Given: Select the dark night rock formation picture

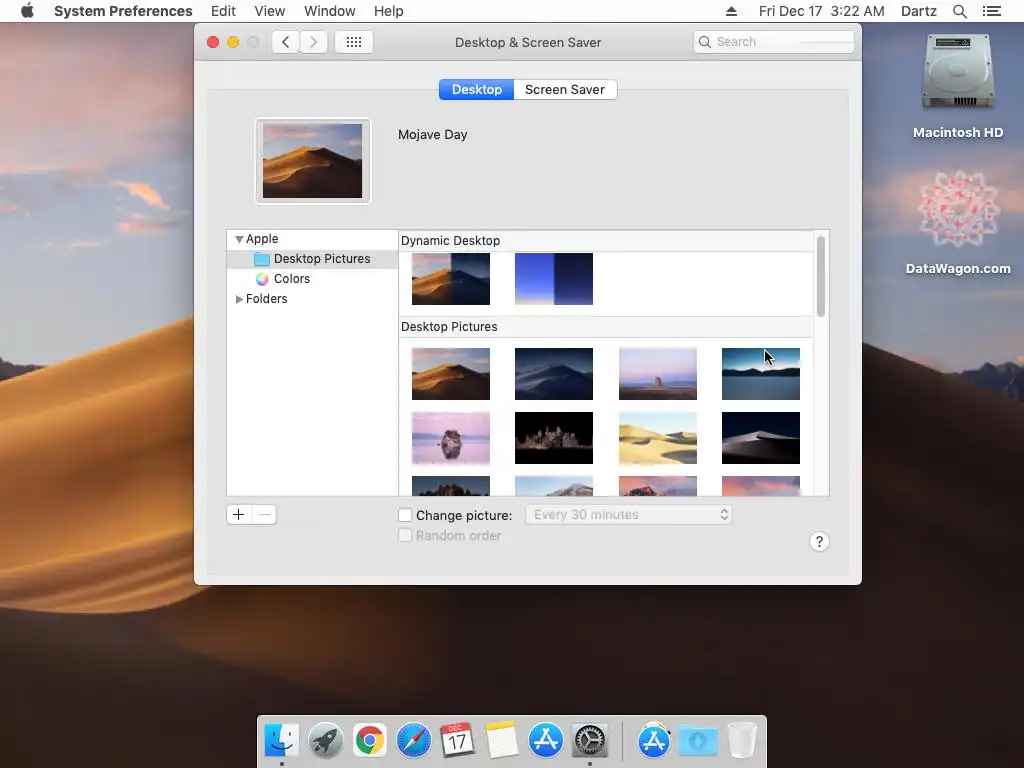Looking at the screenshot, I should 554,438.
